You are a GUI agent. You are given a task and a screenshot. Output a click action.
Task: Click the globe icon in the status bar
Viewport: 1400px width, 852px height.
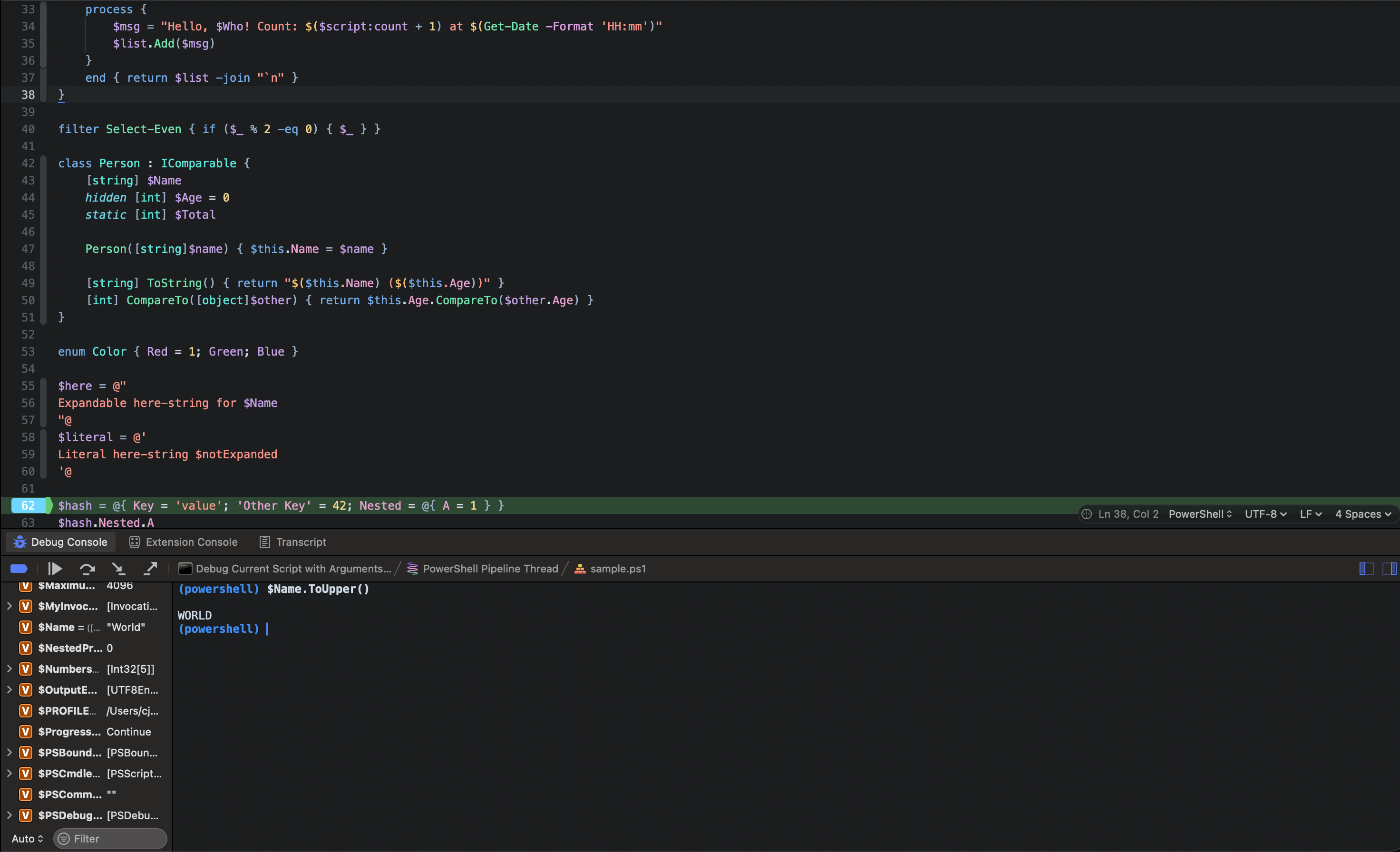coord(1086,514)
